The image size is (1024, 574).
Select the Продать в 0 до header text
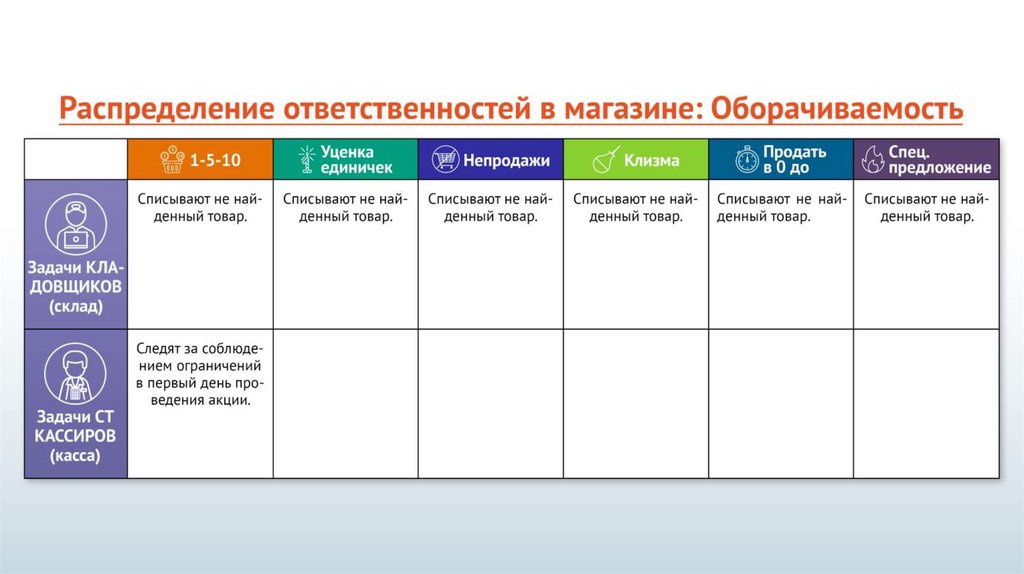coord(795,160)
